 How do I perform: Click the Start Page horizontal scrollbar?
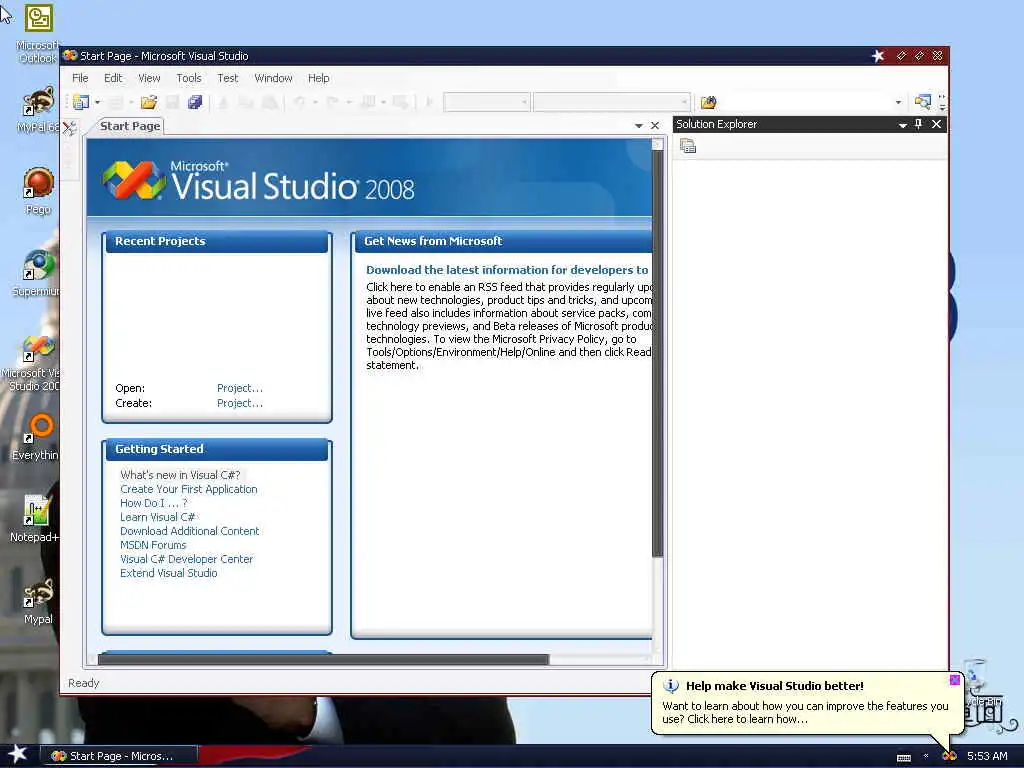click(x=323, y=660)
